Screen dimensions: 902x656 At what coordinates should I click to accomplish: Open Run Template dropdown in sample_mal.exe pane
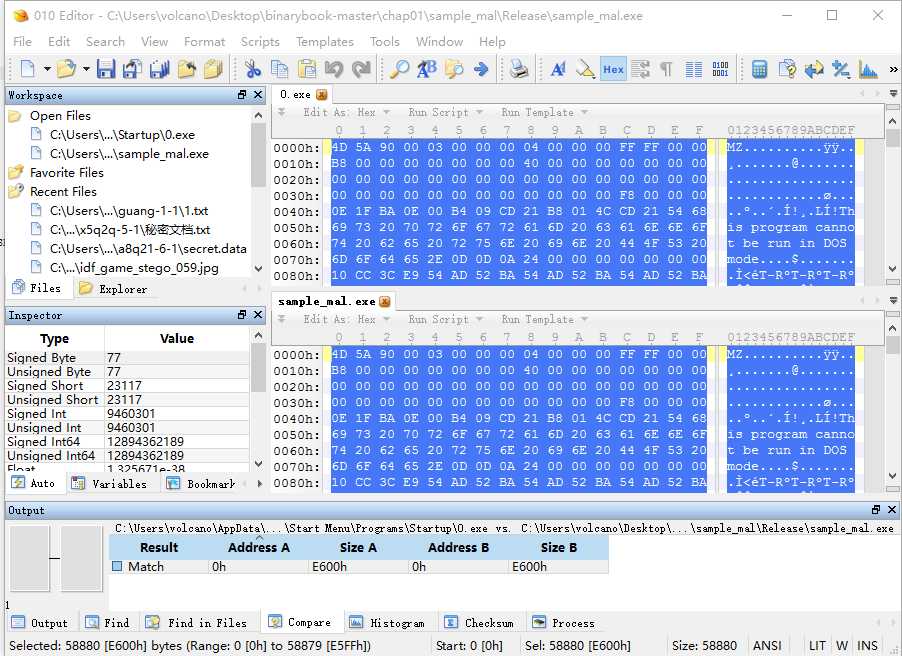click(544, 319)
